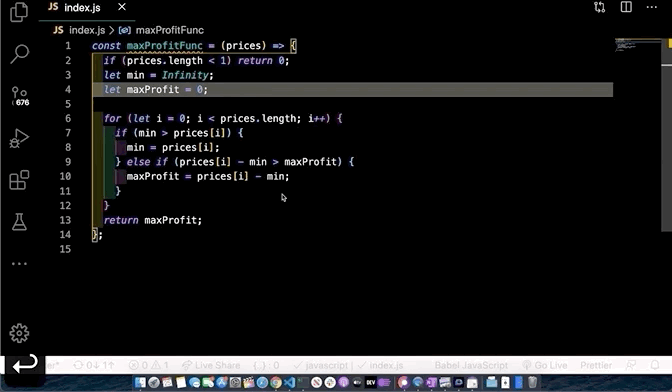Open the Manage gear menu
Screen dimensions: 672x392
point(19,333)
